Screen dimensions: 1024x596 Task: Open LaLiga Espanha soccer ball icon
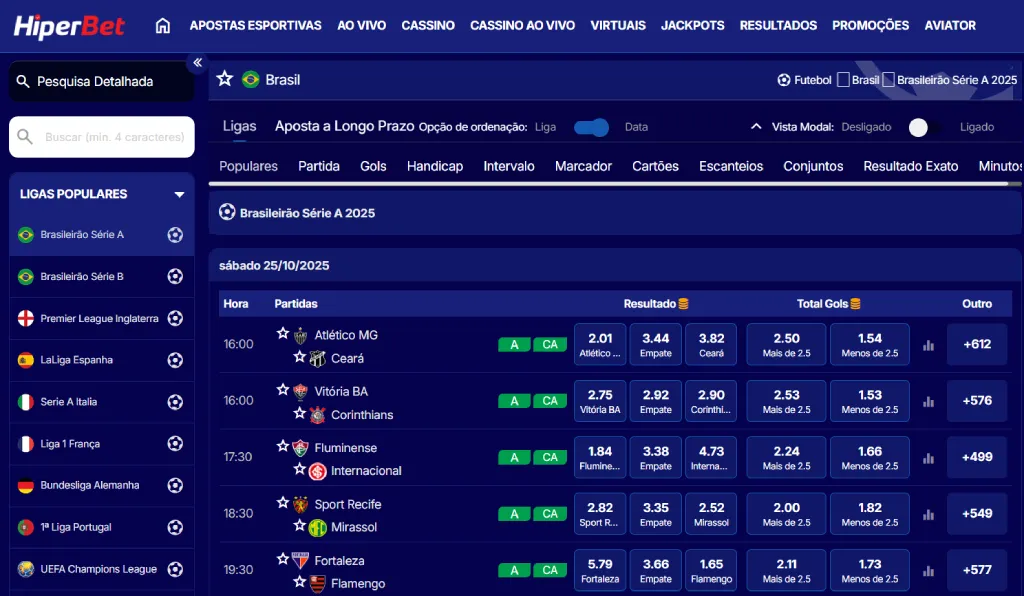(x=175, y=360)
